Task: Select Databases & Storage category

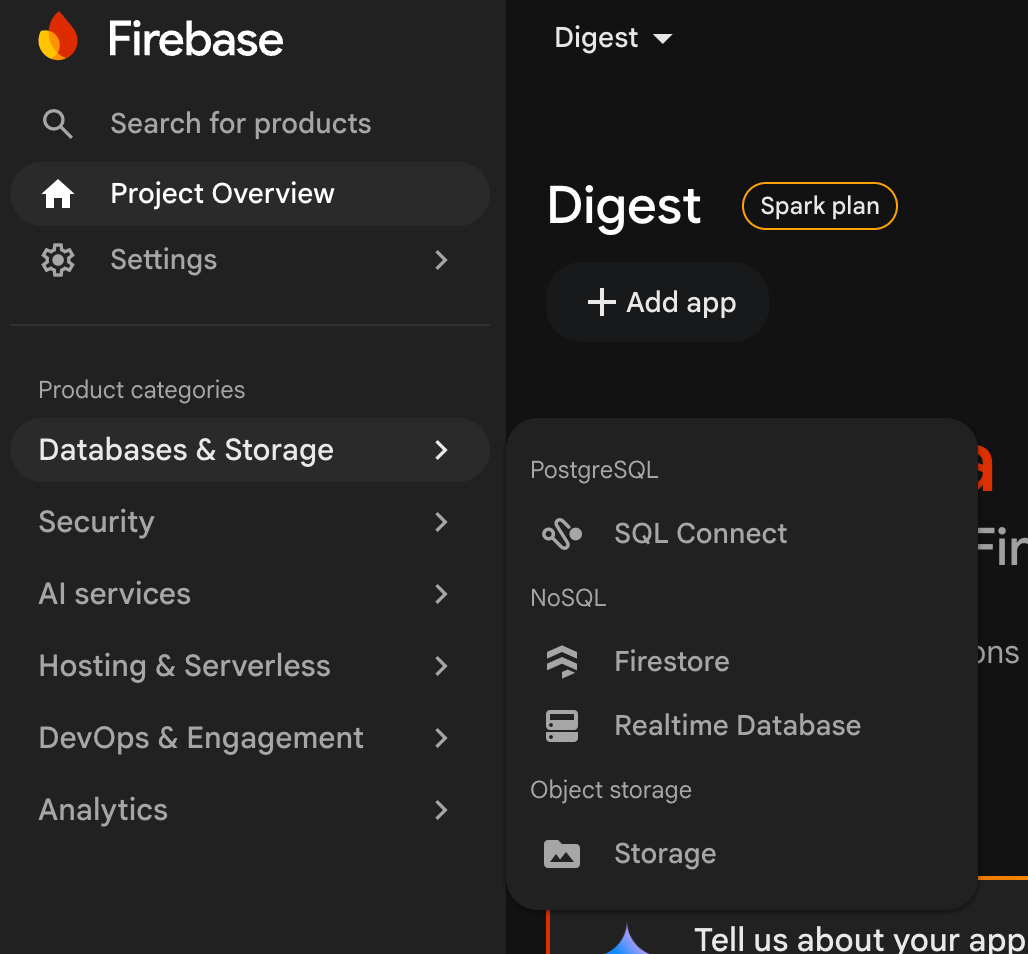Action: pos(250,450)
